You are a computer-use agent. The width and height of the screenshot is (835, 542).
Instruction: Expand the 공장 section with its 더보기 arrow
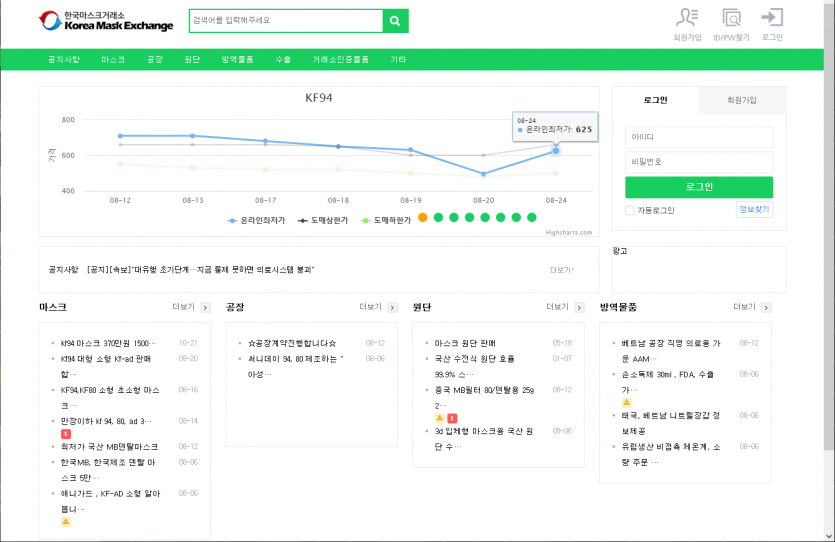[x=392, y=307]
